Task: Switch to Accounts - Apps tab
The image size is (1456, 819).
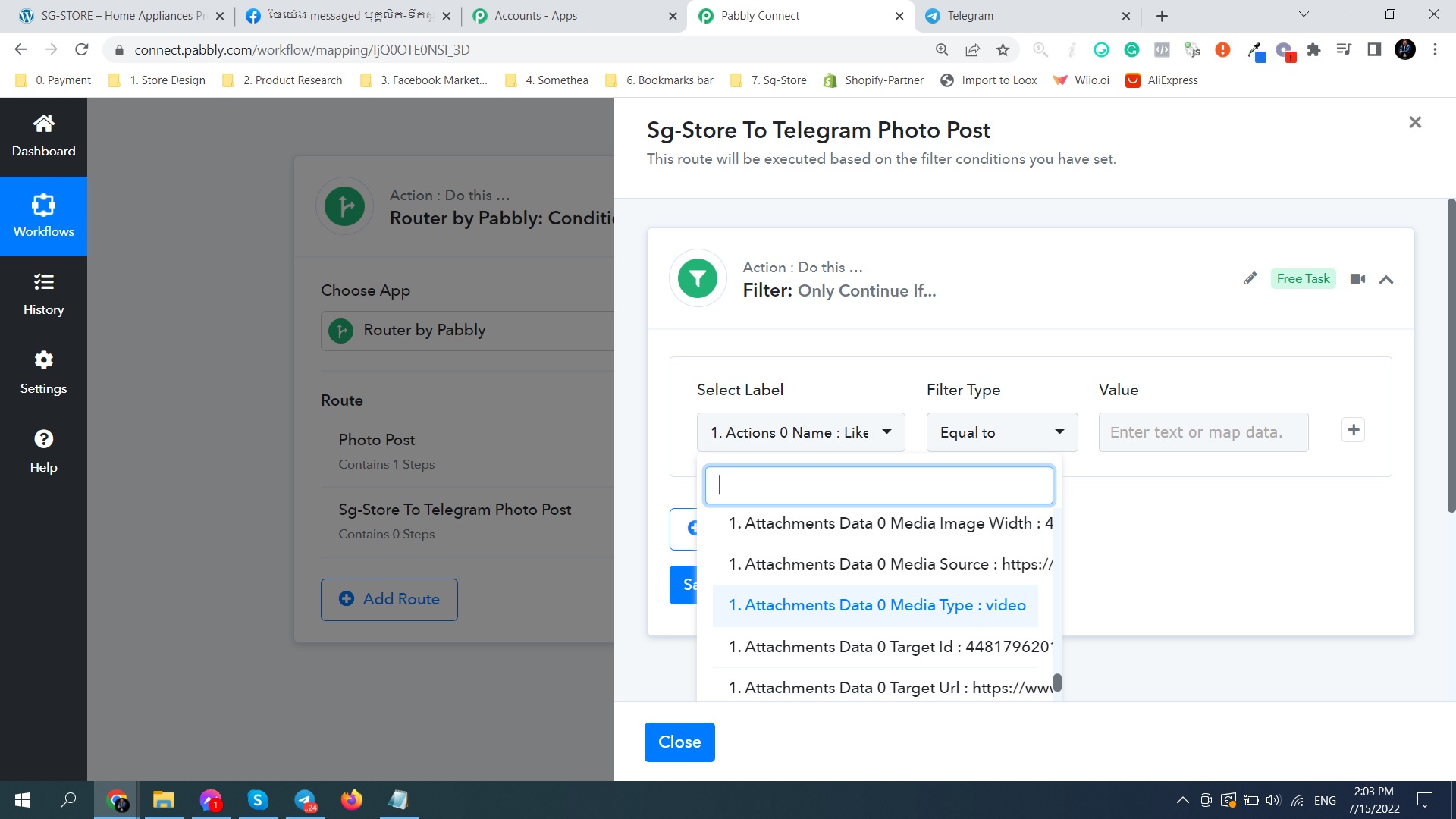Action: tap(573, 16)
